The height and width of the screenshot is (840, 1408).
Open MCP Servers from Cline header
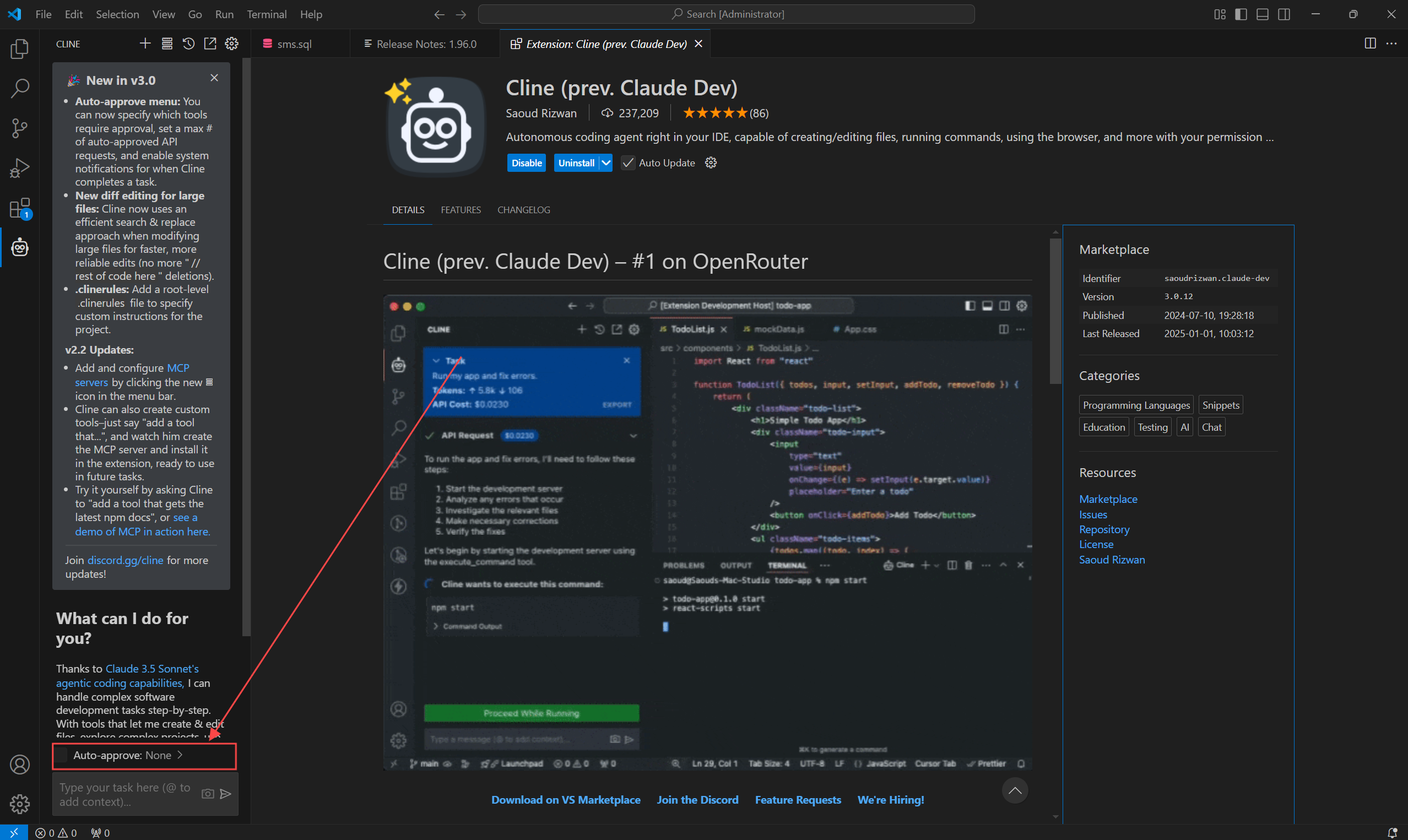coord(167,44)
